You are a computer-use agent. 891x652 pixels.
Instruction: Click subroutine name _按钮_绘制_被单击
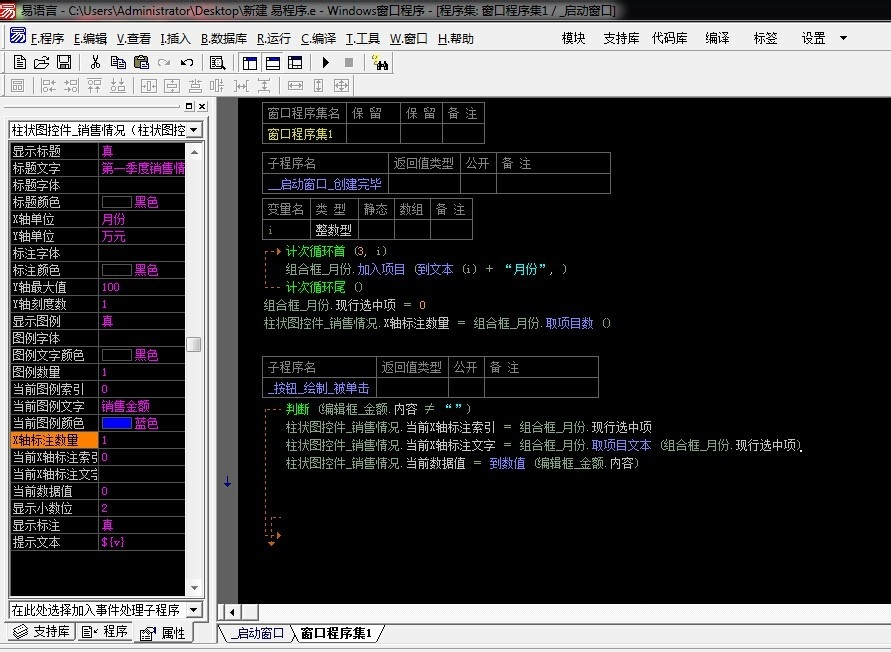coord(319,388)
